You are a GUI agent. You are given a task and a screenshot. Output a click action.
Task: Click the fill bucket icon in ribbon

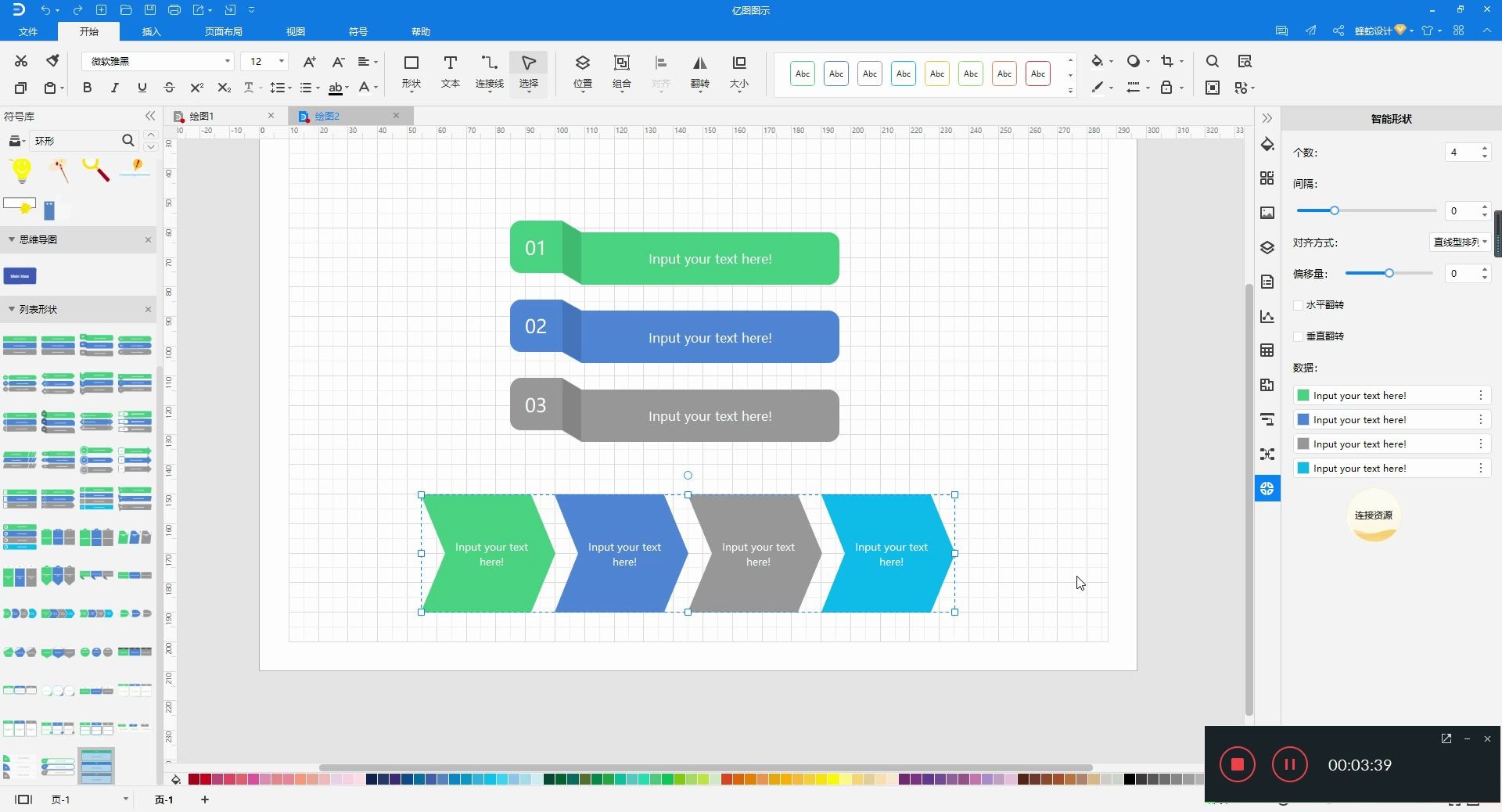(1098, 61)
